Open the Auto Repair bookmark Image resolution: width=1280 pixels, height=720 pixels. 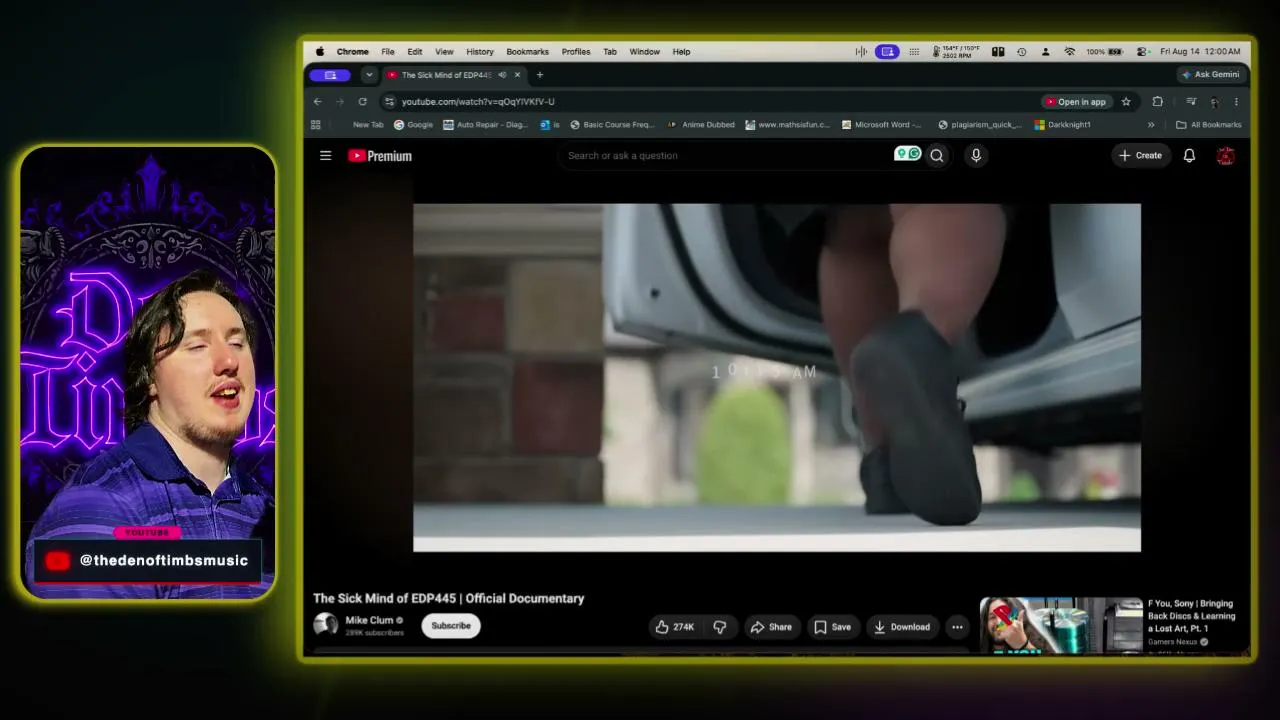point(484,125)
